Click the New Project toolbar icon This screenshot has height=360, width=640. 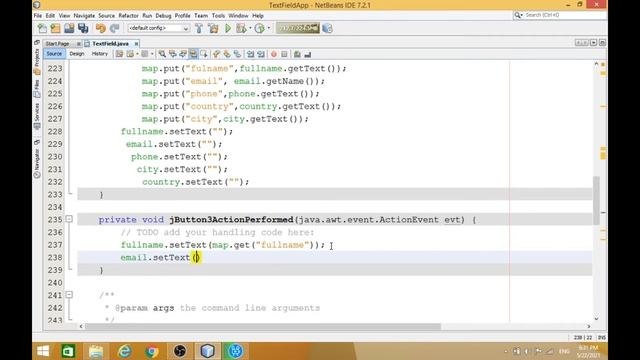click(56, 28)
